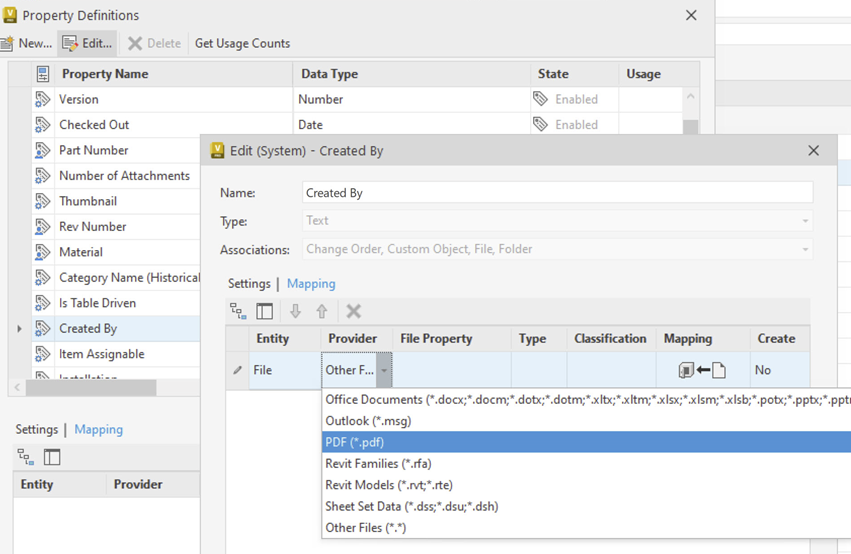
Task: Click the column chooser icon in lower-left panel
Action: tap(52, 457)
